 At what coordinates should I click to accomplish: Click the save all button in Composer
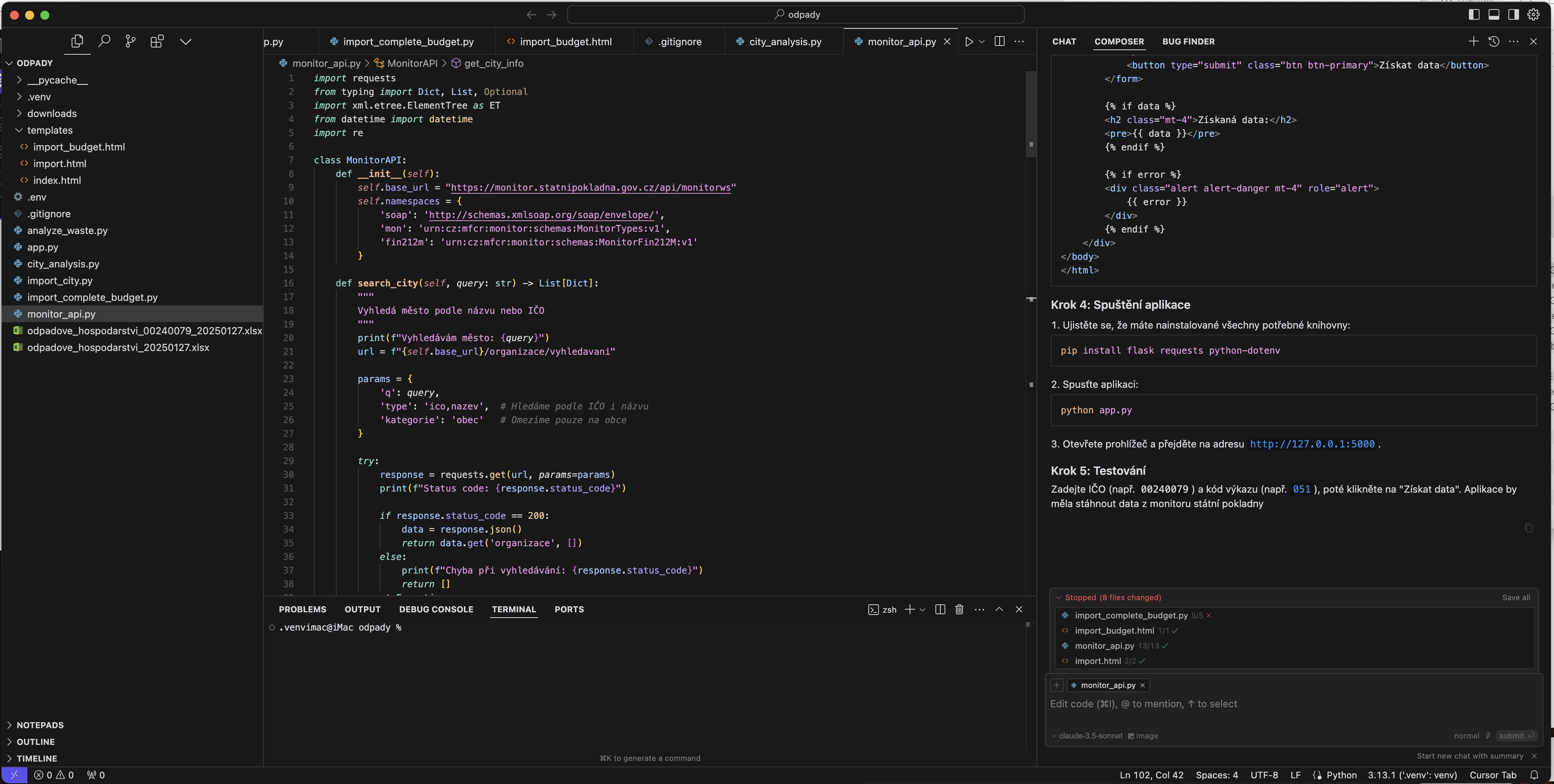(x=1516, y=597)
